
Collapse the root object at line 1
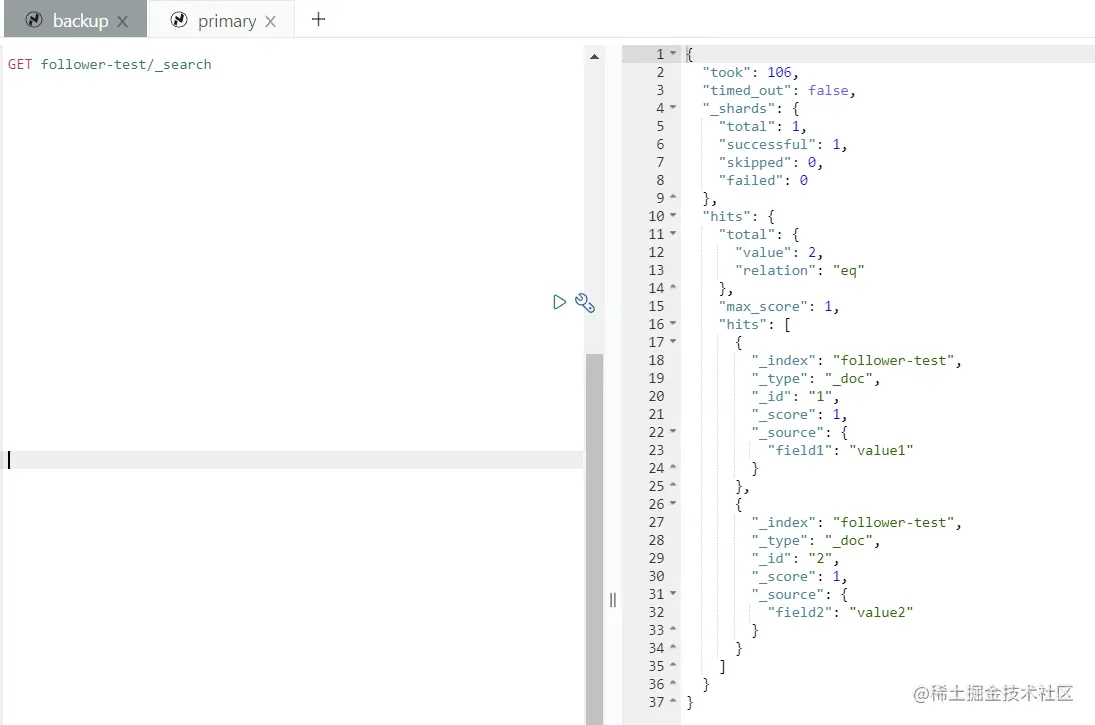[673, 54]
